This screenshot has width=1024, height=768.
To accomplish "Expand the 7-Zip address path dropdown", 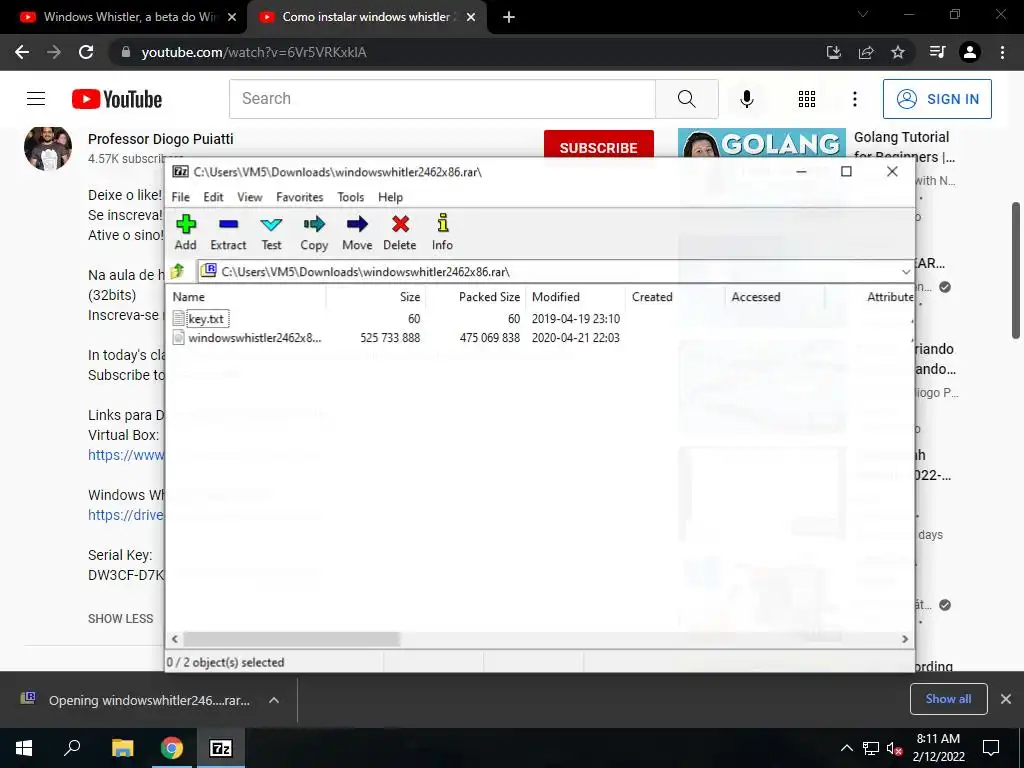I will (906, 272).
